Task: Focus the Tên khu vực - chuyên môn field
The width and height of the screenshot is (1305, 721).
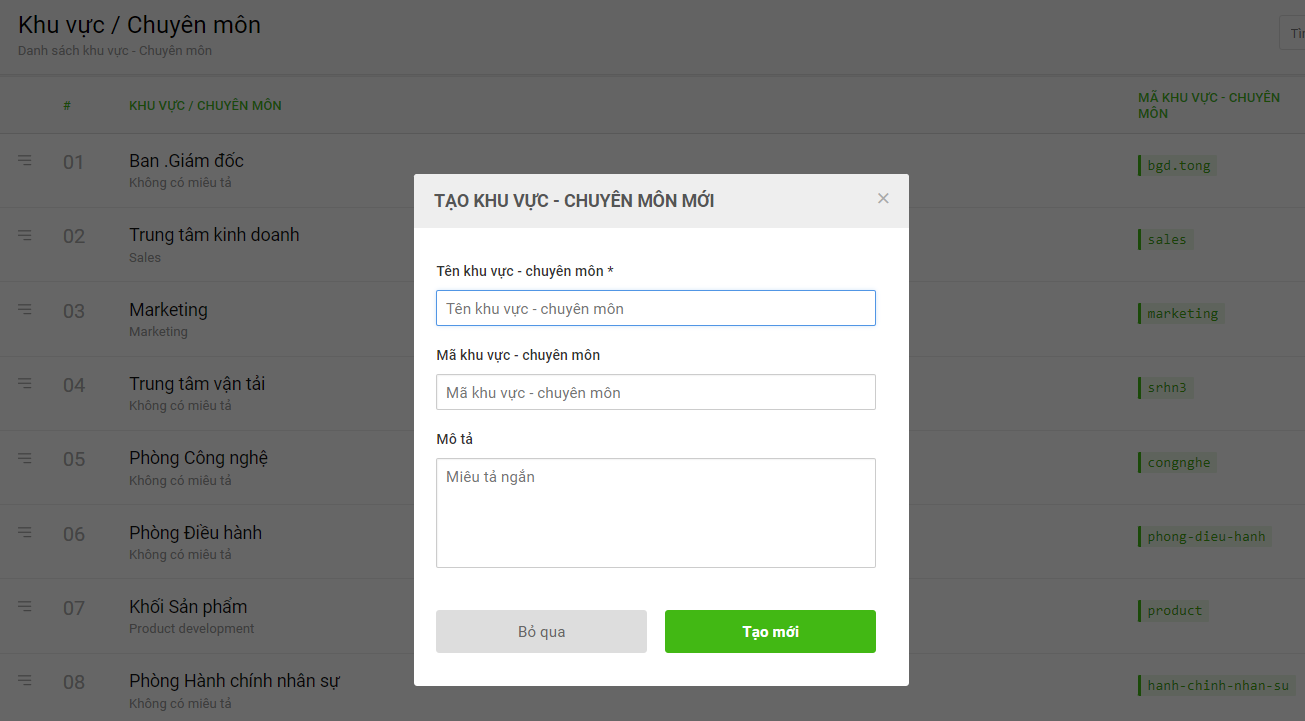Action: coord(656,308)
